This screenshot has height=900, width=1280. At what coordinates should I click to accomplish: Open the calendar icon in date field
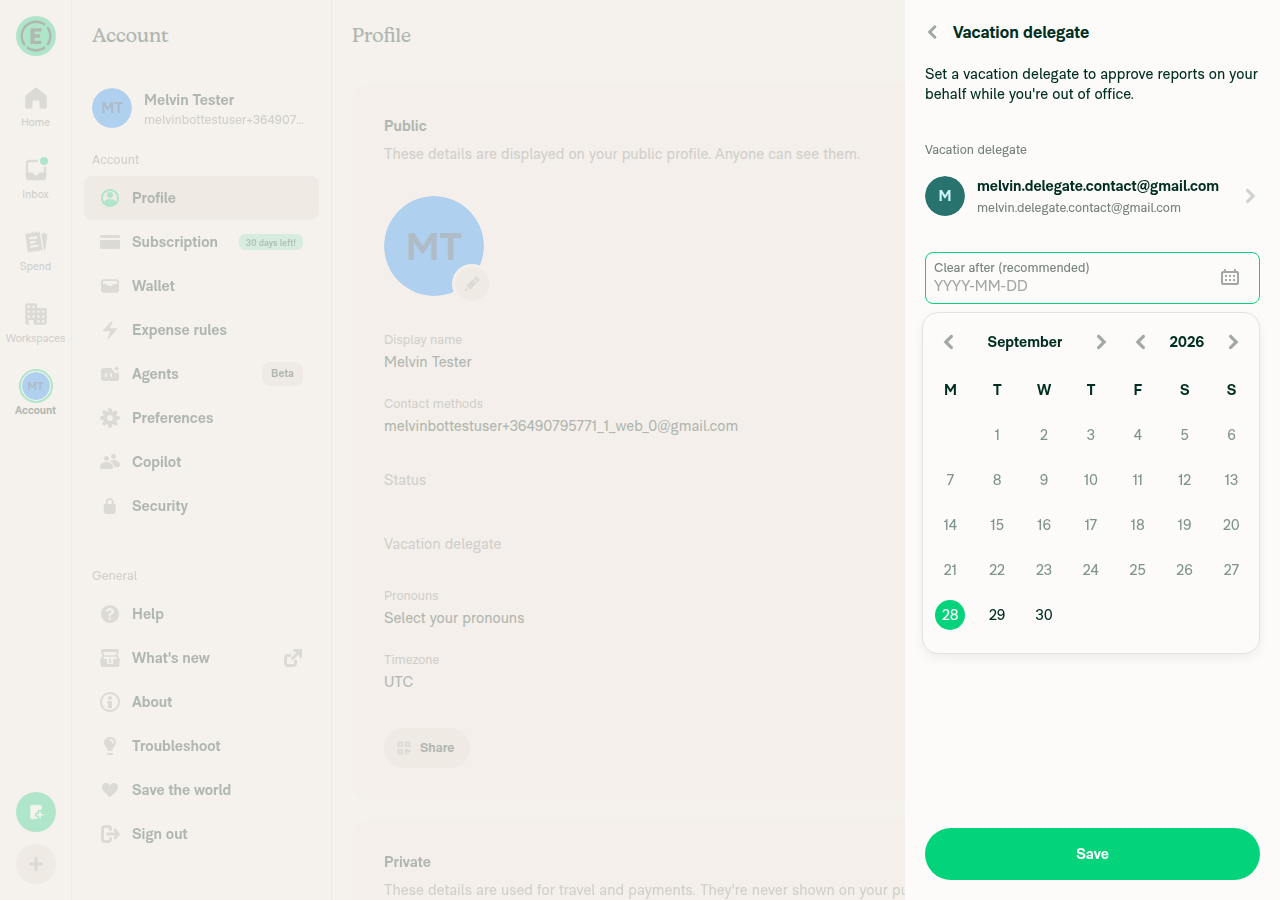[1230, 277]
